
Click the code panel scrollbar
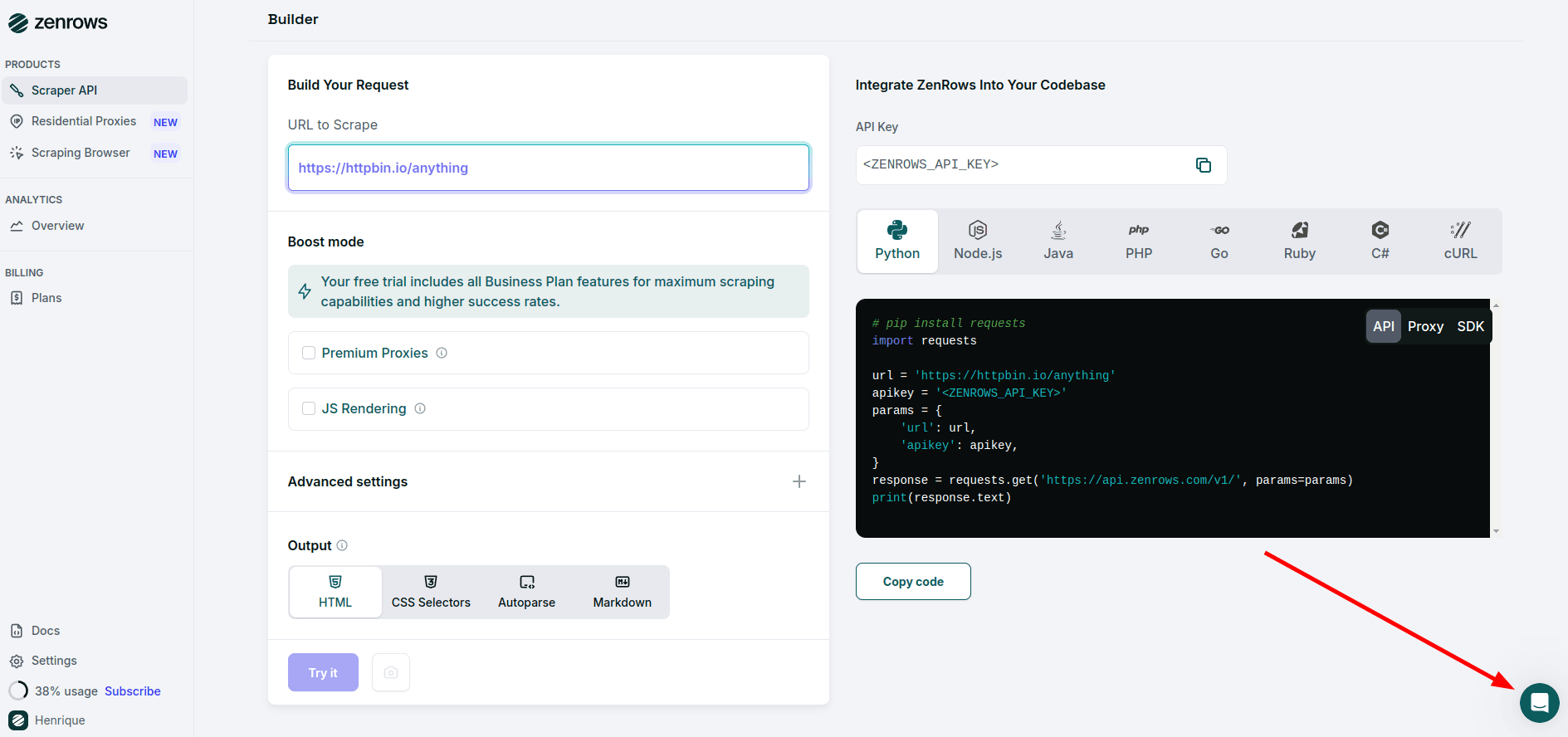[x=1496, y=418]
